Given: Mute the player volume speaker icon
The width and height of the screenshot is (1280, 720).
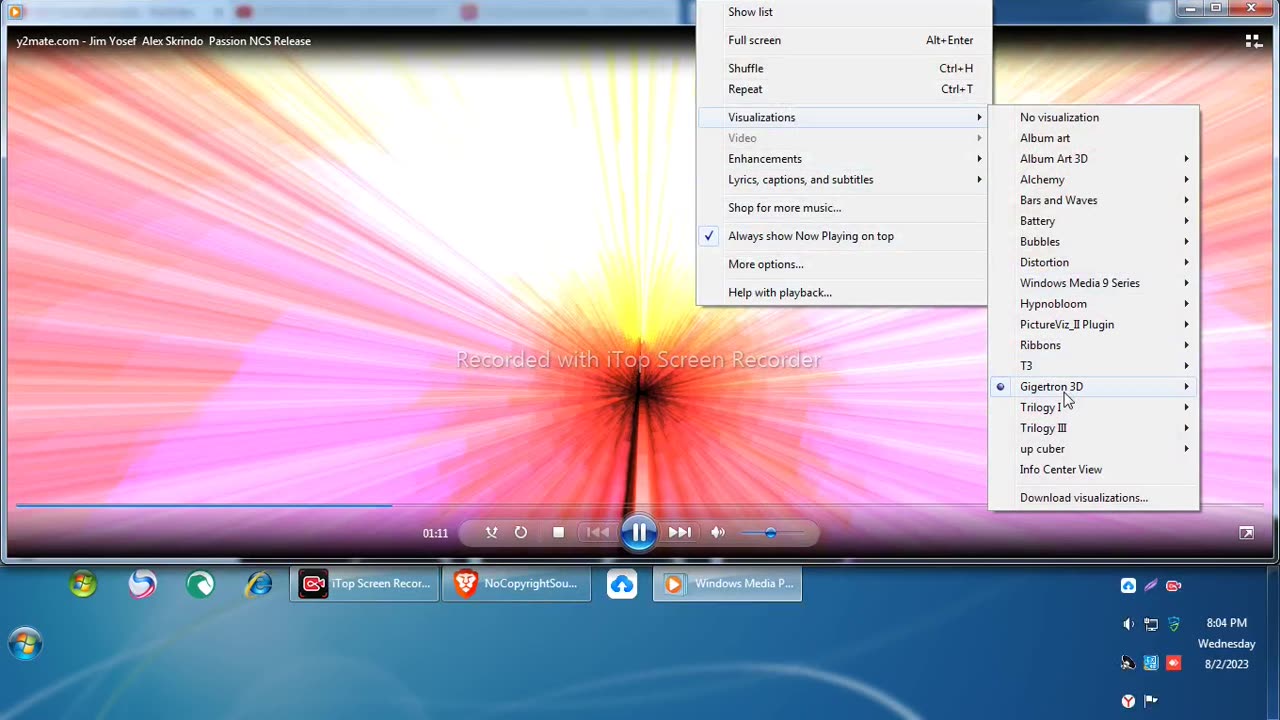Looking at the screenshot, I should pos(718,533).
